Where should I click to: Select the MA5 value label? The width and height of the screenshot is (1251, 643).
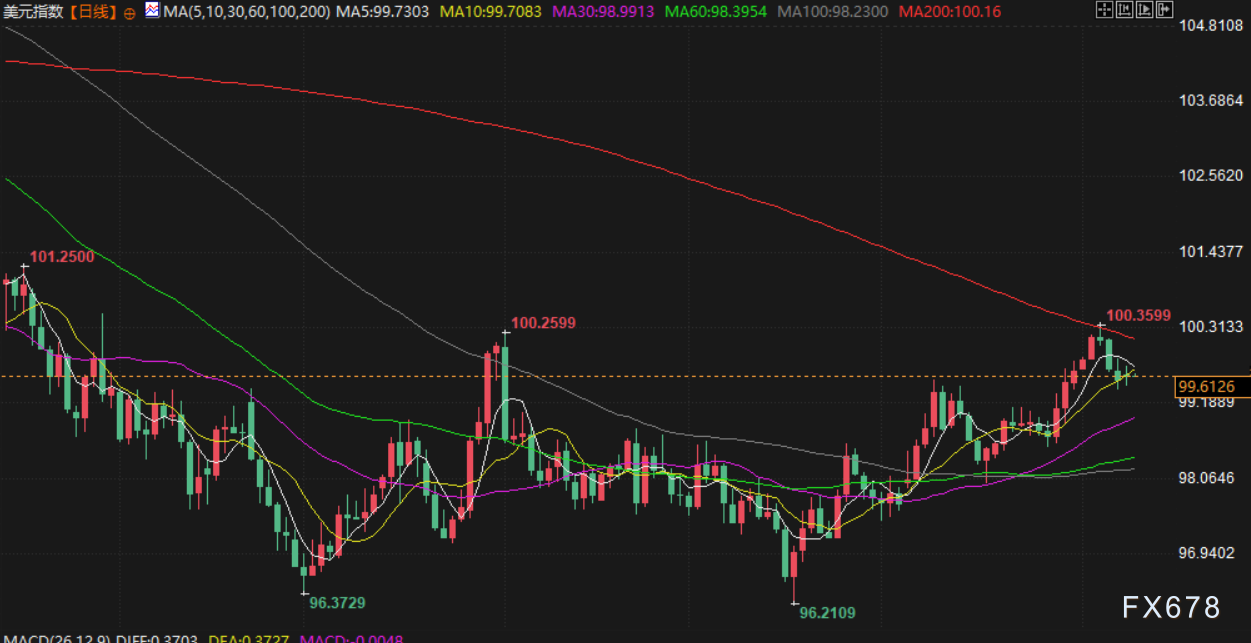pos(382,12)
